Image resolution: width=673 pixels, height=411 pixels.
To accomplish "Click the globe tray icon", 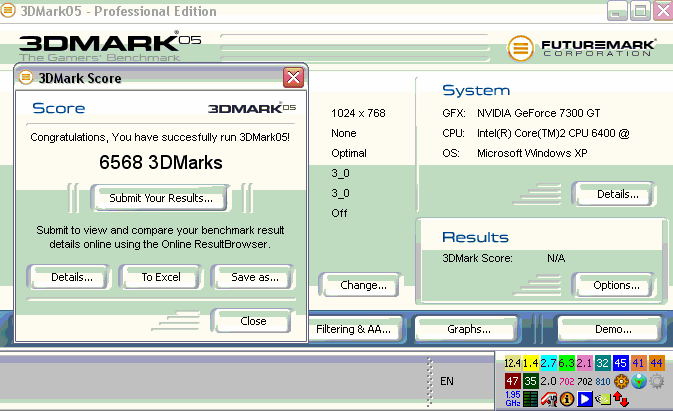I will click(x=638, y=381).
